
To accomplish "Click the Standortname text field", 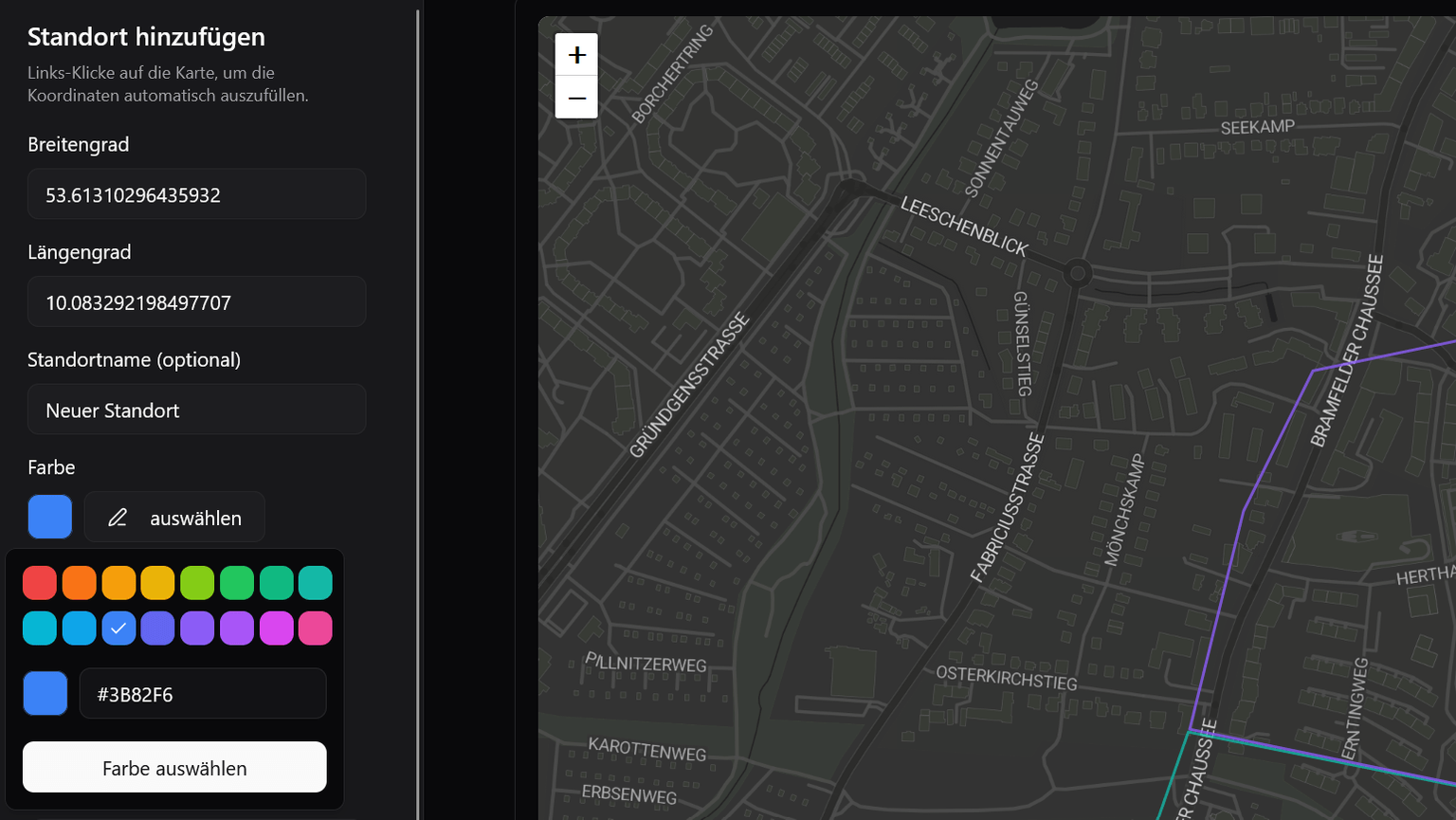I will tap(196, 410).
